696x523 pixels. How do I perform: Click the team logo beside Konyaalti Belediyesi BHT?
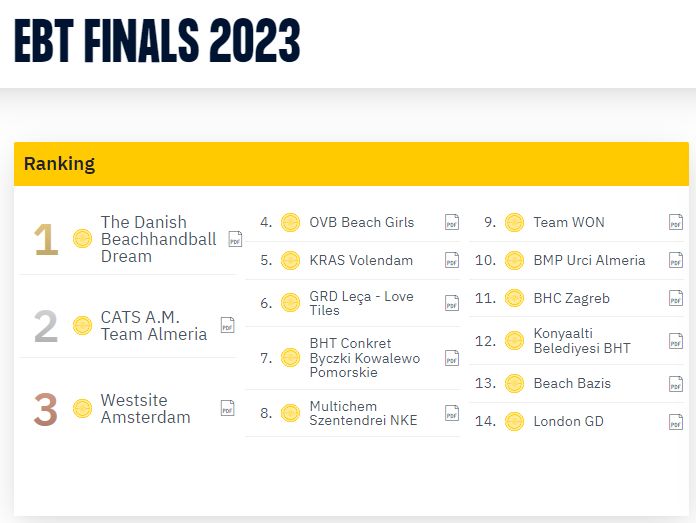(514, 341)
